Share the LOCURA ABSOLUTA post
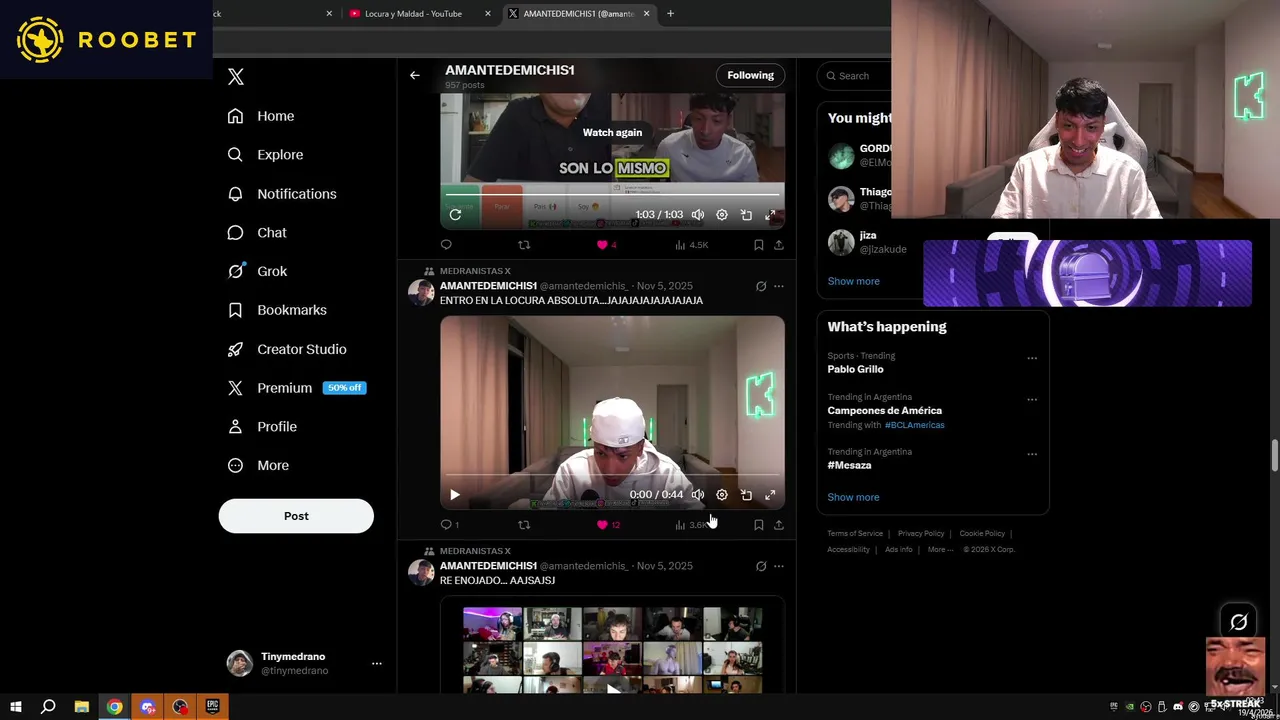 [779, 525]
